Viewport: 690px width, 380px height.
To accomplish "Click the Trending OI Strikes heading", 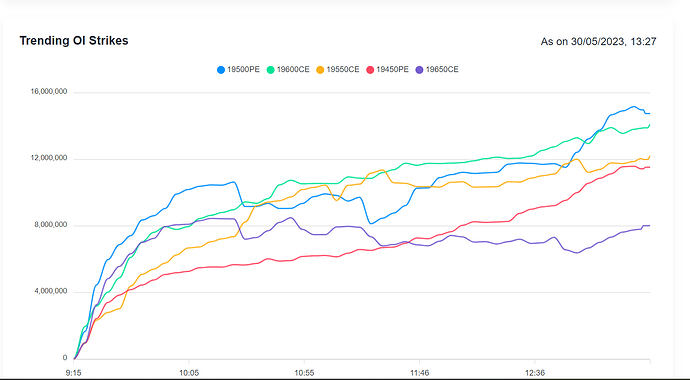I will [x=74, y=40].
